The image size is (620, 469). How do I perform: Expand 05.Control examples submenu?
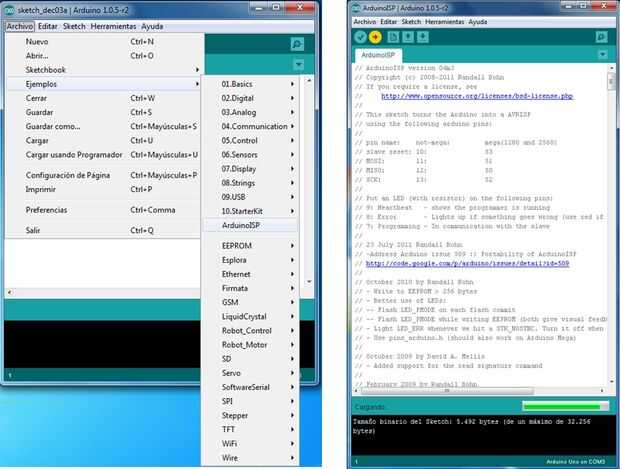pyautogui.click(x=250, y=141)
